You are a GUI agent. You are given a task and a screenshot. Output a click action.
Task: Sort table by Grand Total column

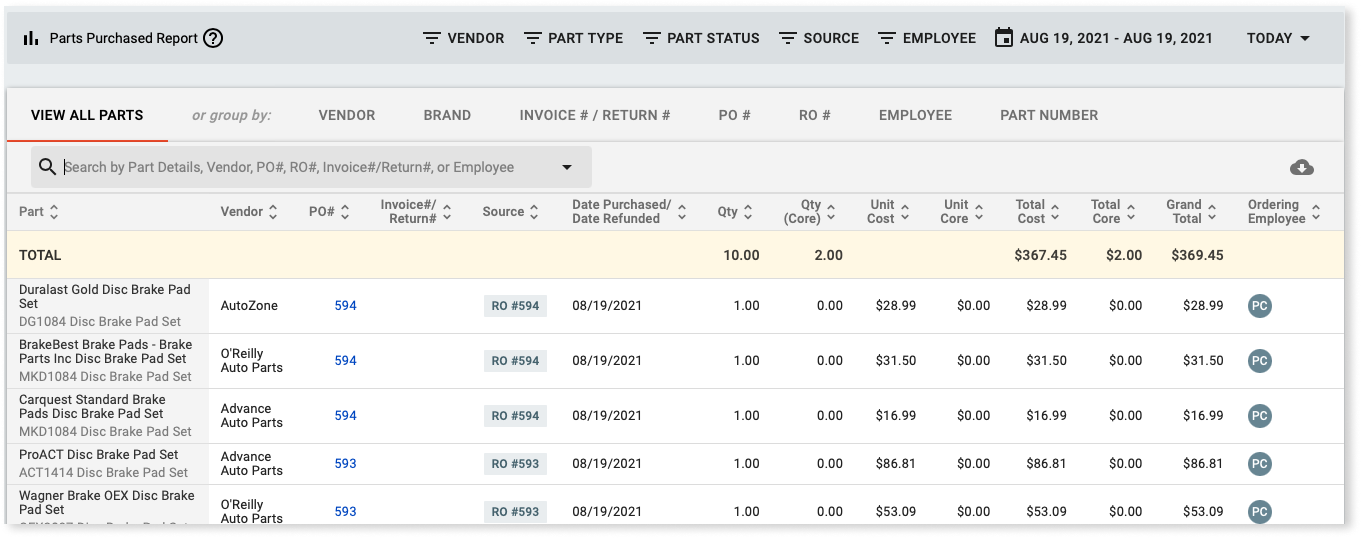1190,212
